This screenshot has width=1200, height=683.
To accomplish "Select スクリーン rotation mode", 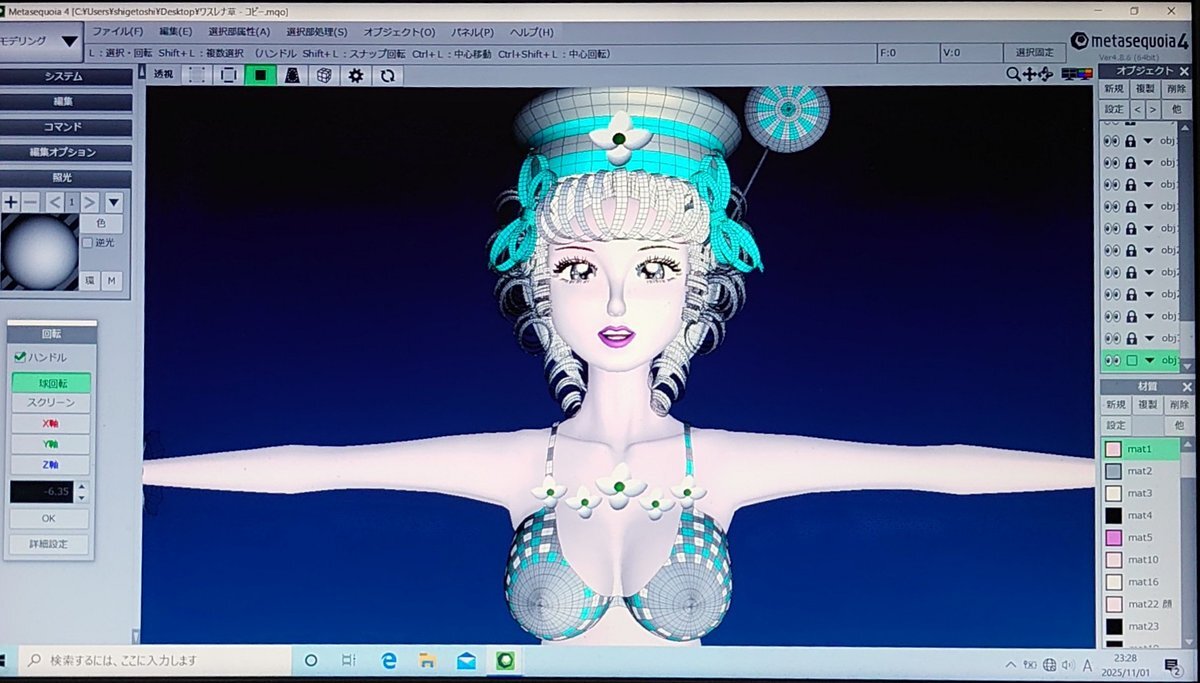I will coord(50,403).
